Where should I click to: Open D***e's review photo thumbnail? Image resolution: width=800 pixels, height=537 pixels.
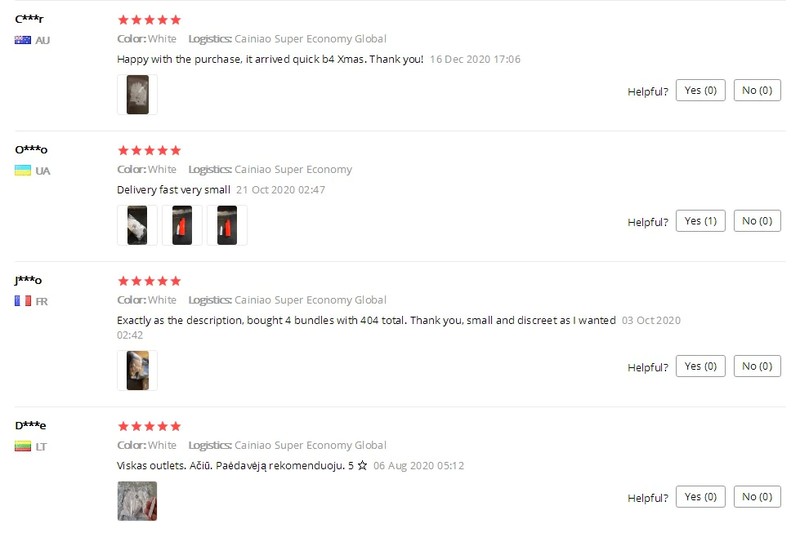tap(137, 501)
